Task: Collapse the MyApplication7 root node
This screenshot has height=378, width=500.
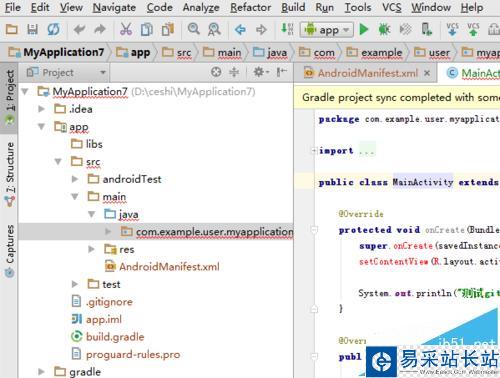Action: tap(25, 91)
